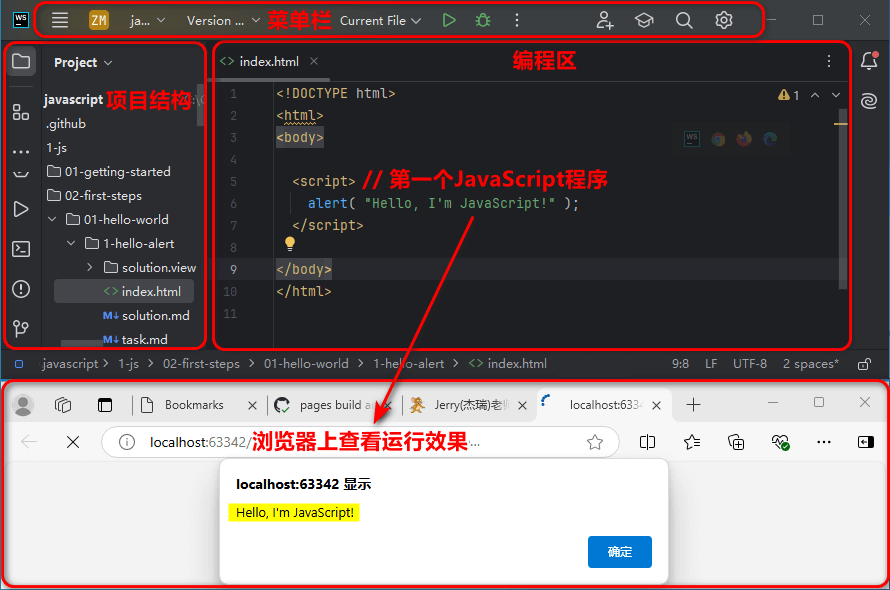Open the Terminal tool window

click(x=20, y=249)
